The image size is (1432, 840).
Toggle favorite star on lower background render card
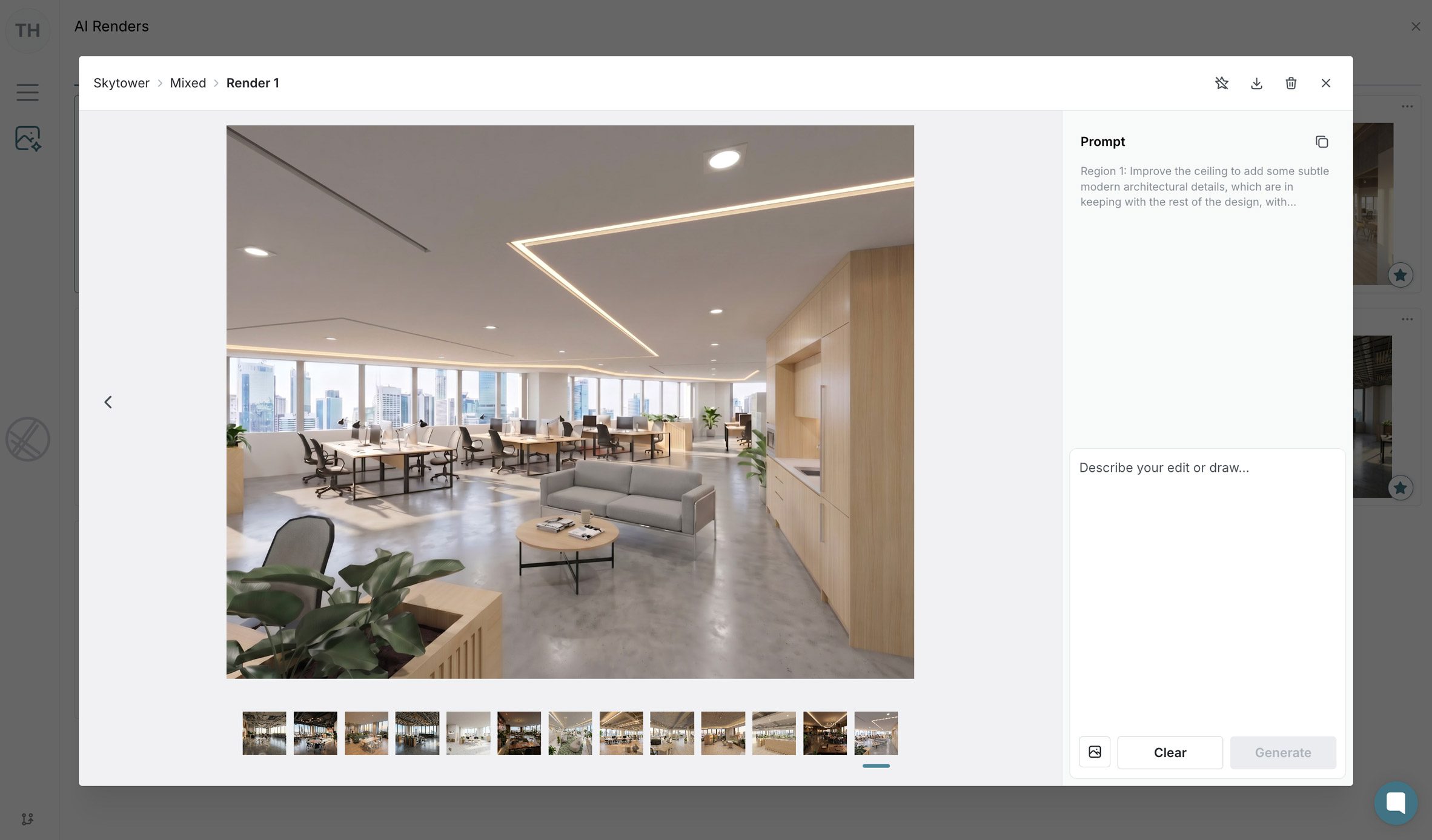(1400, 488)
